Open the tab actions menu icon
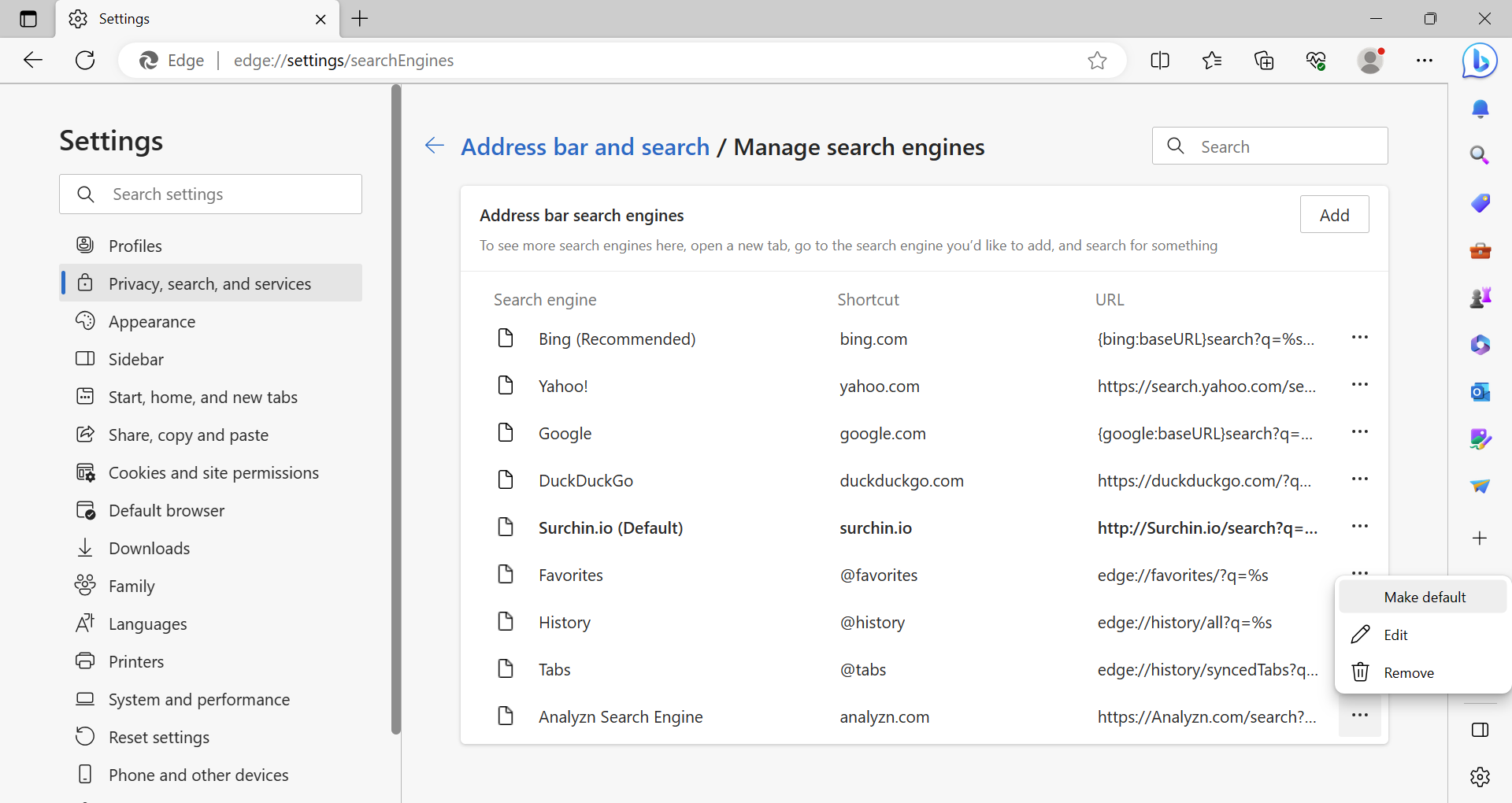The width and height of the screenshot is (1512, 803). coord(28,19)
